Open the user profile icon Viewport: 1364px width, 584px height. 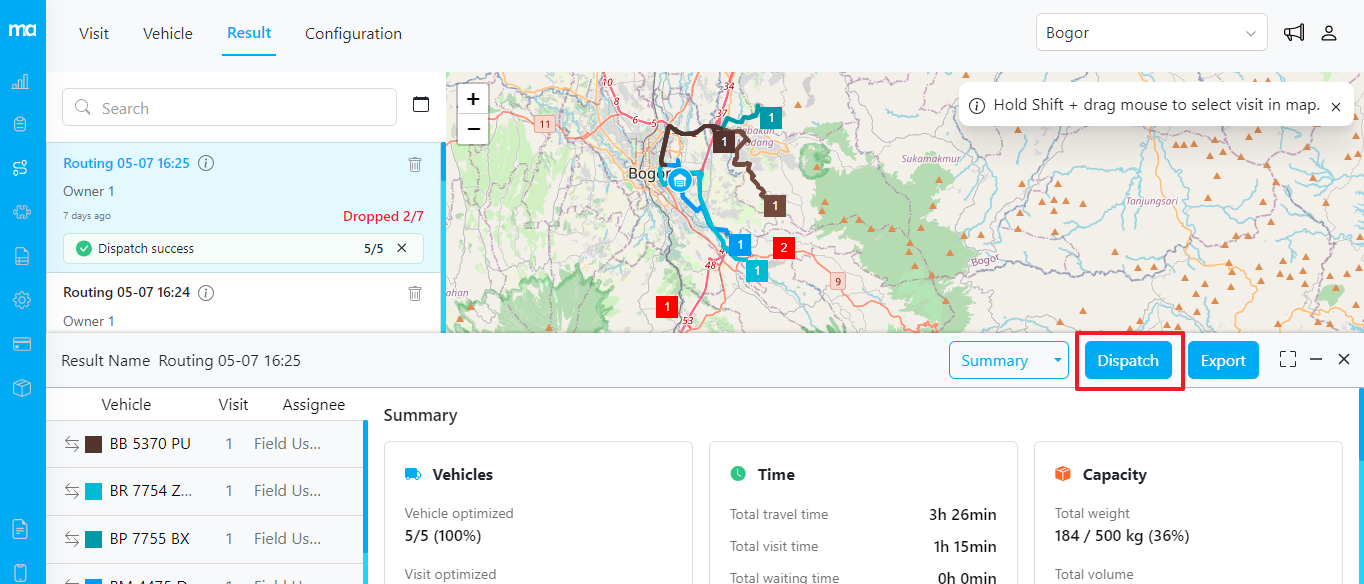point(1329,33)
